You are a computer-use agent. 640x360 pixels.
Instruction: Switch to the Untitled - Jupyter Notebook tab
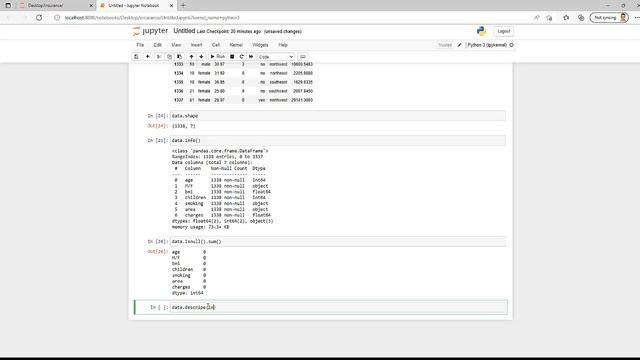134,6
